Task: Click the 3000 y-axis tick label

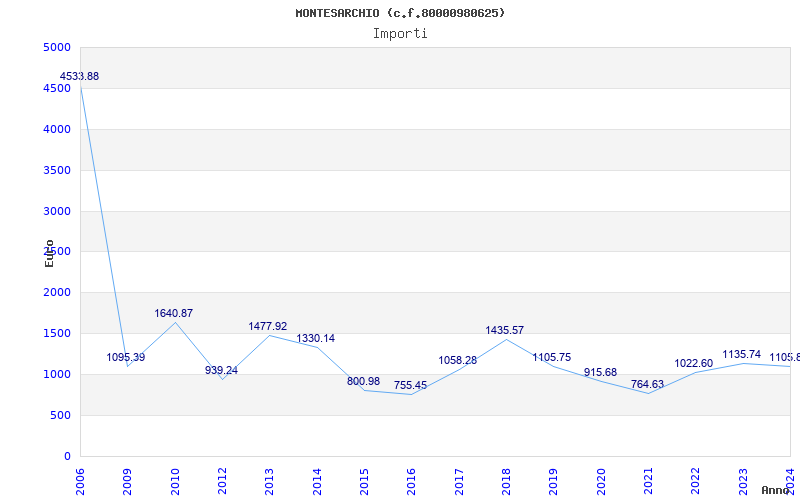Action: (57, 211)
